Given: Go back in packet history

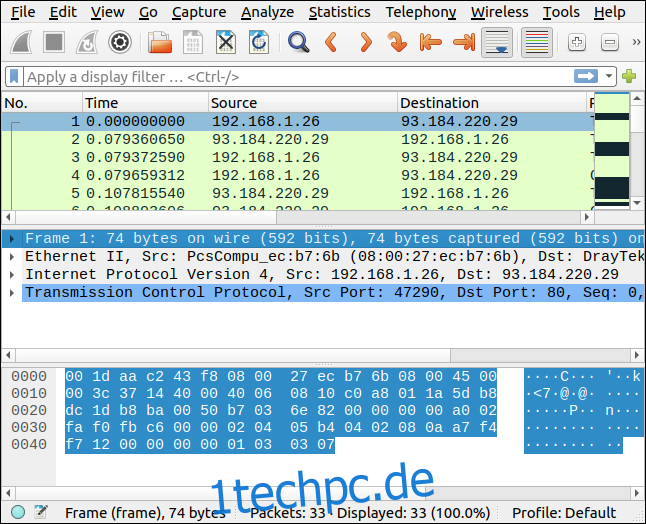Looking at the screenshot, I should click(x=332, y=42).
